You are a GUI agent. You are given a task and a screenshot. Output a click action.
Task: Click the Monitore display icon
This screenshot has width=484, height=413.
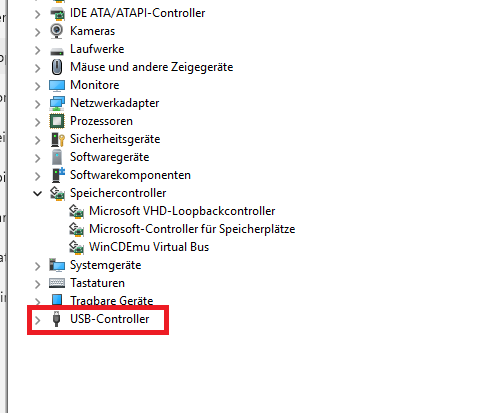point(57,85)
